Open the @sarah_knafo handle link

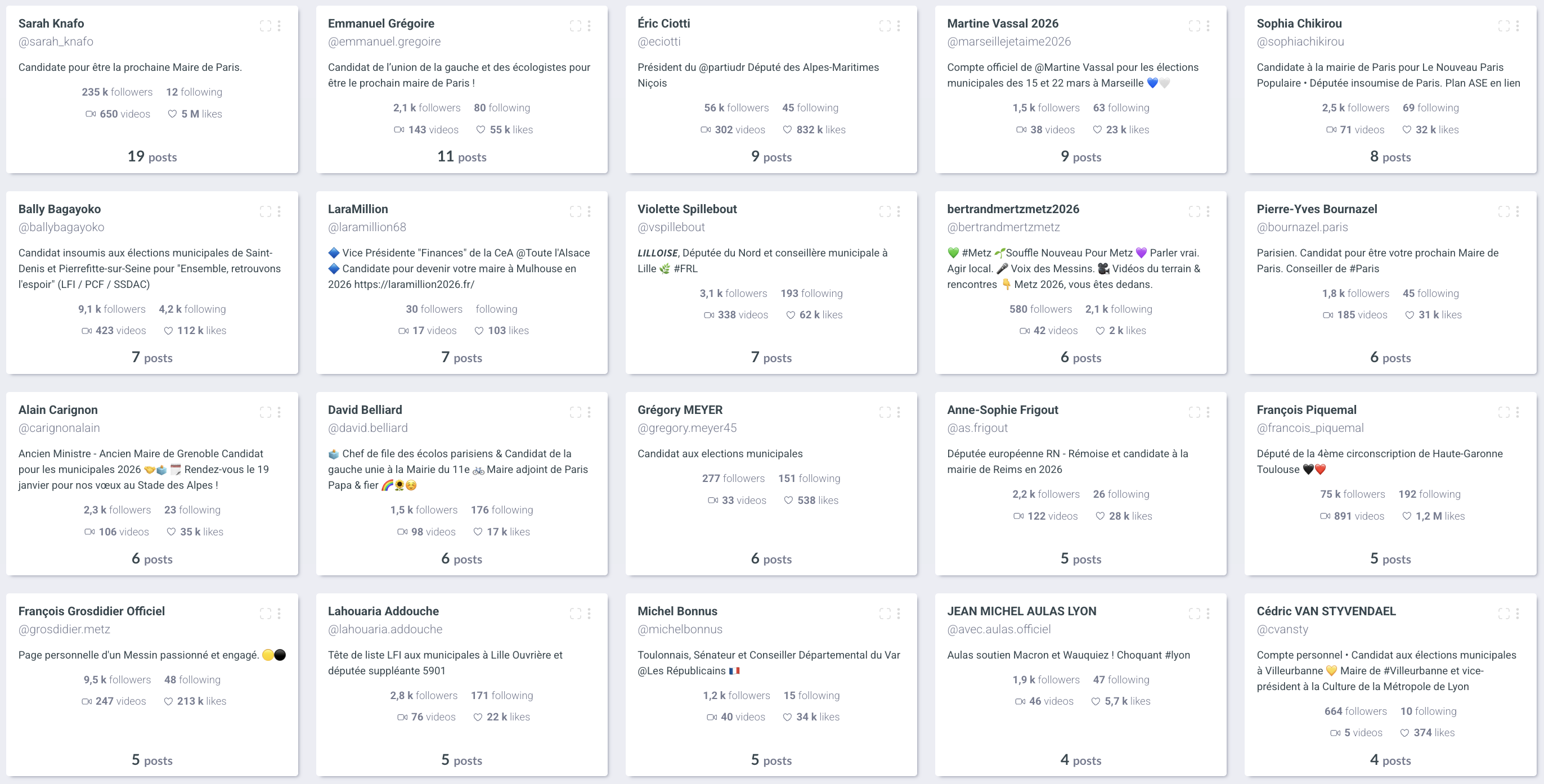[56, 41]
